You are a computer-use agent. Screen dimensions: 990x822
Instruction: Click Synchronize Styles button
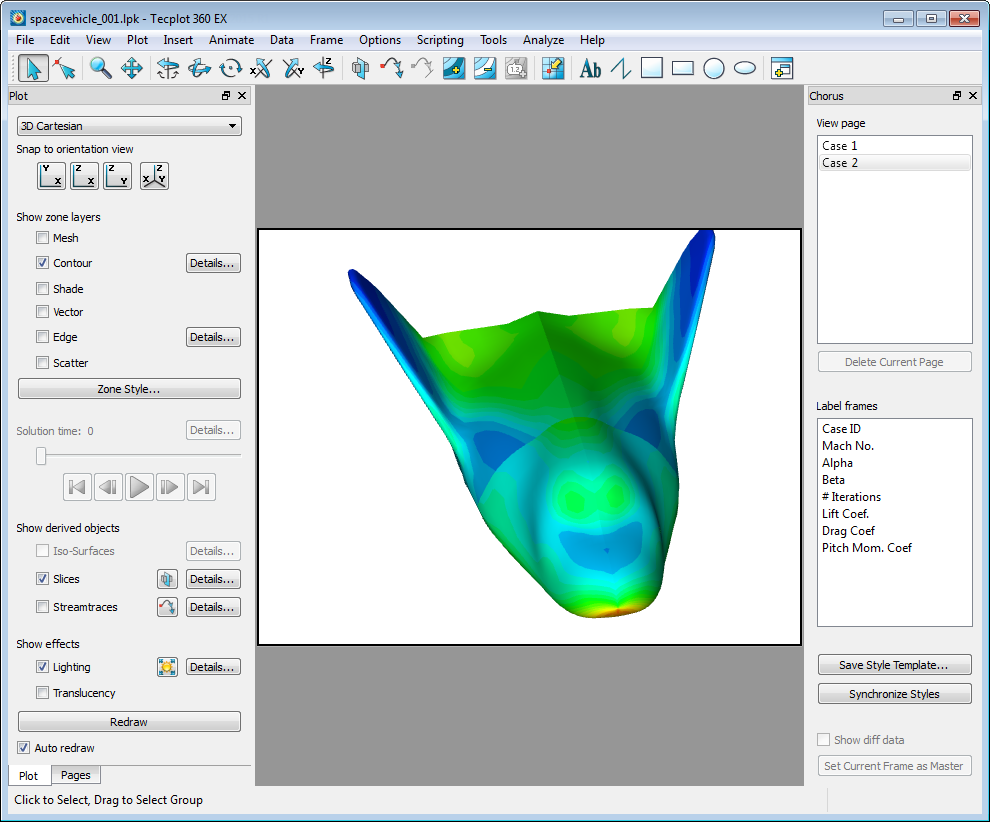pyautogui.click(x=894, y=694)
